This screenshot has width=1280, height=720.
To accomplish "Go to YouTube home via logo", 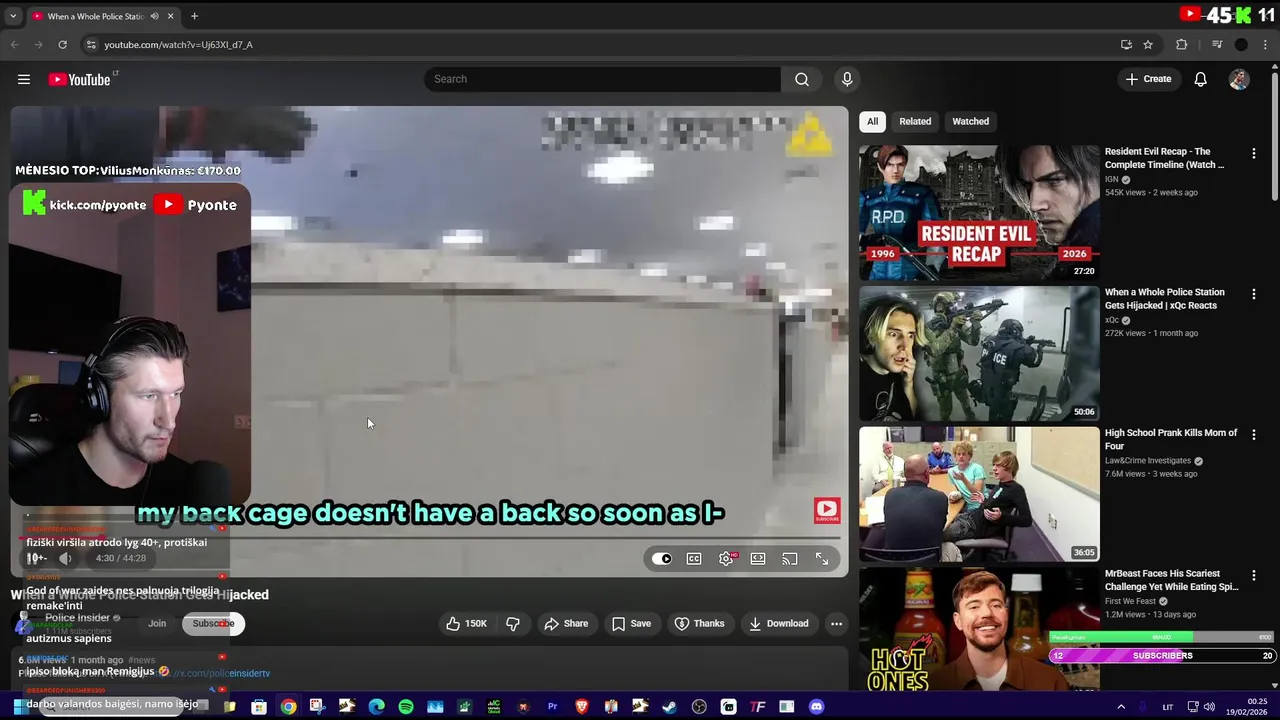I will (80, 79).
